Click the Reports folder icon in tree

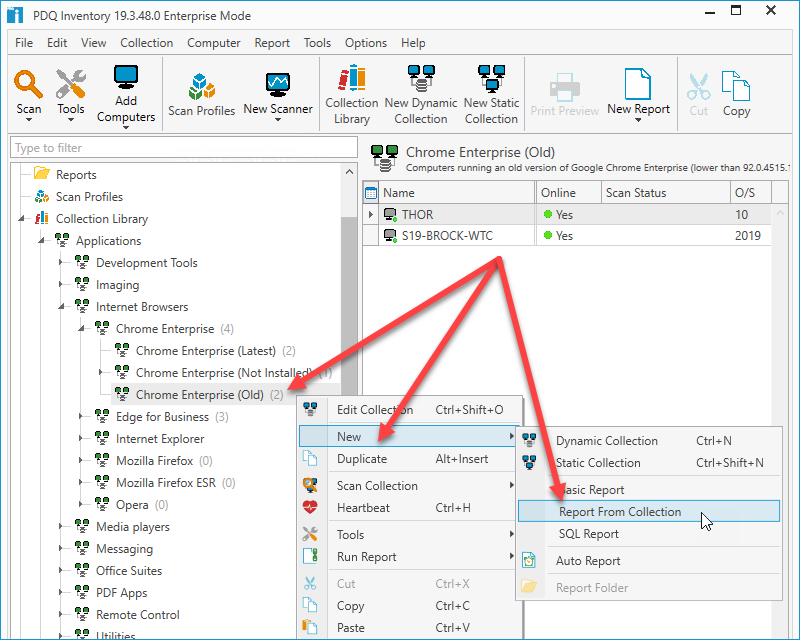(x=42, y=174)
